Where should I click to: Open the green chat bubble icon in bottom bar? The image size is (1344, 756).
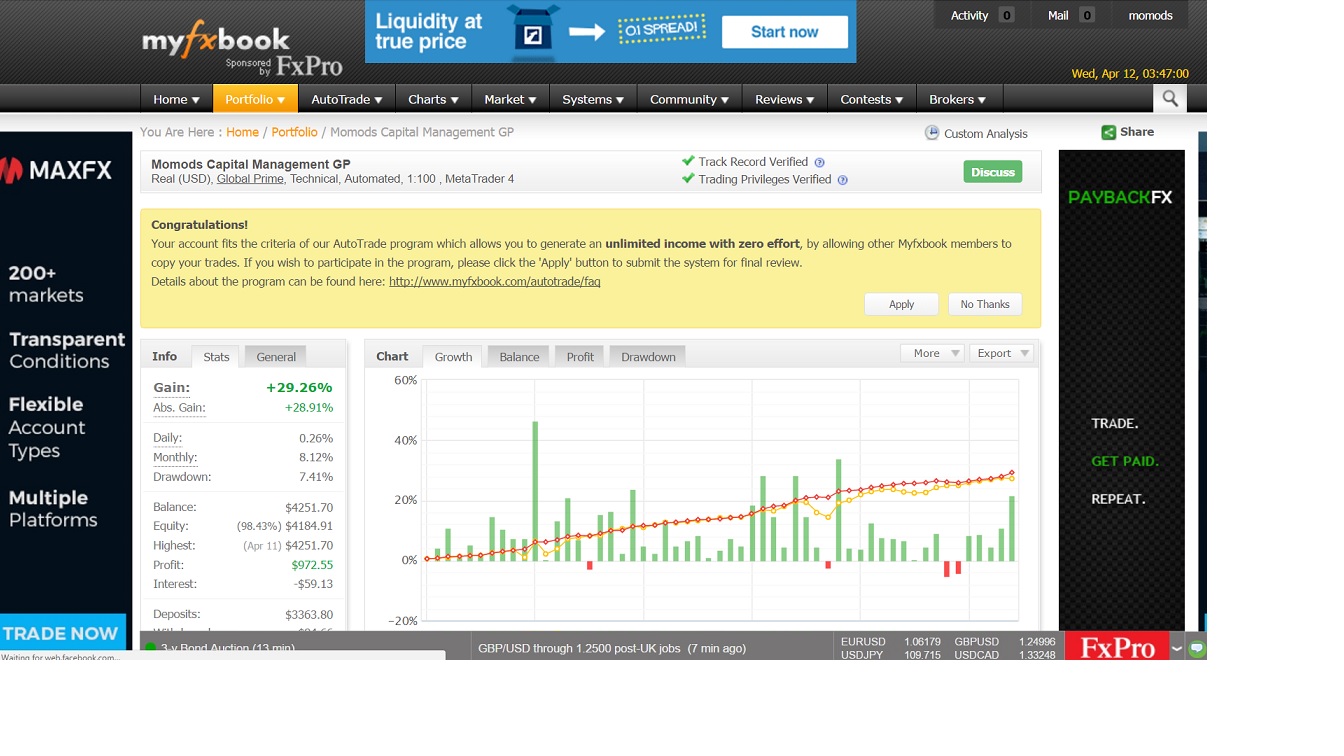tap(1197, 647)
